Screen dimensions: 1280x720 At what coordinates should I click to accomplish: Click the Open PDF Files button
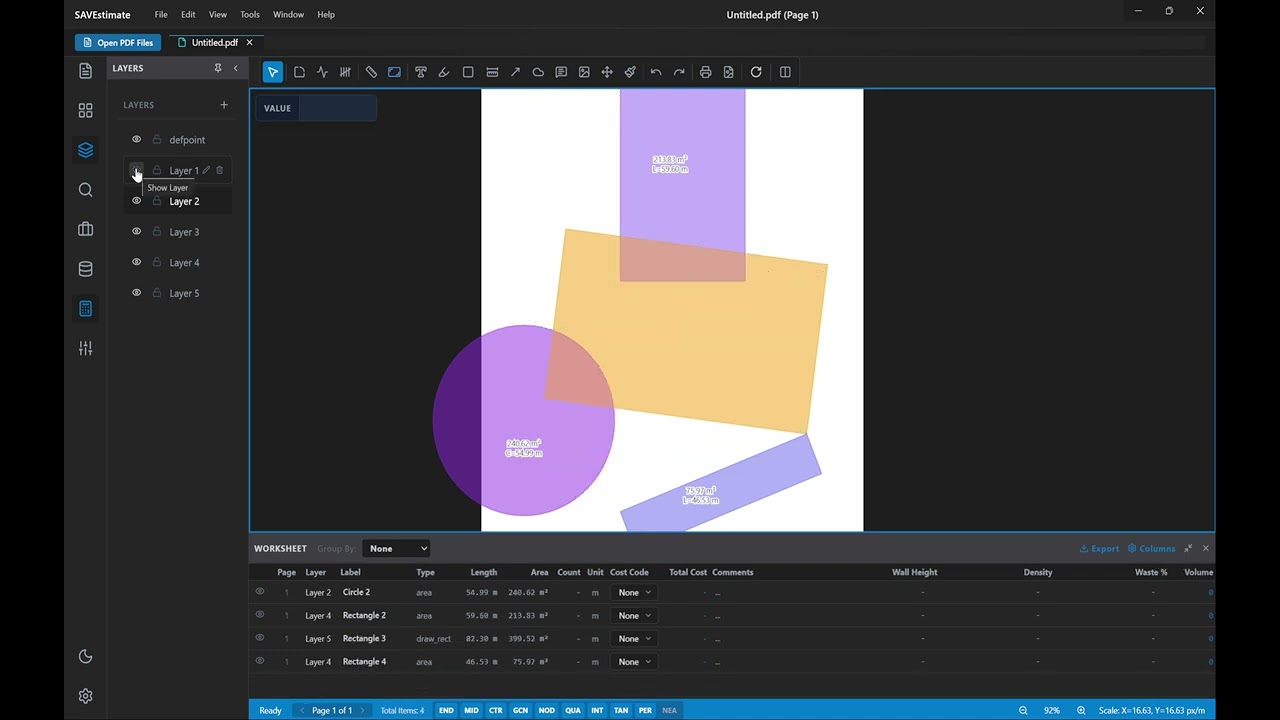118,43
